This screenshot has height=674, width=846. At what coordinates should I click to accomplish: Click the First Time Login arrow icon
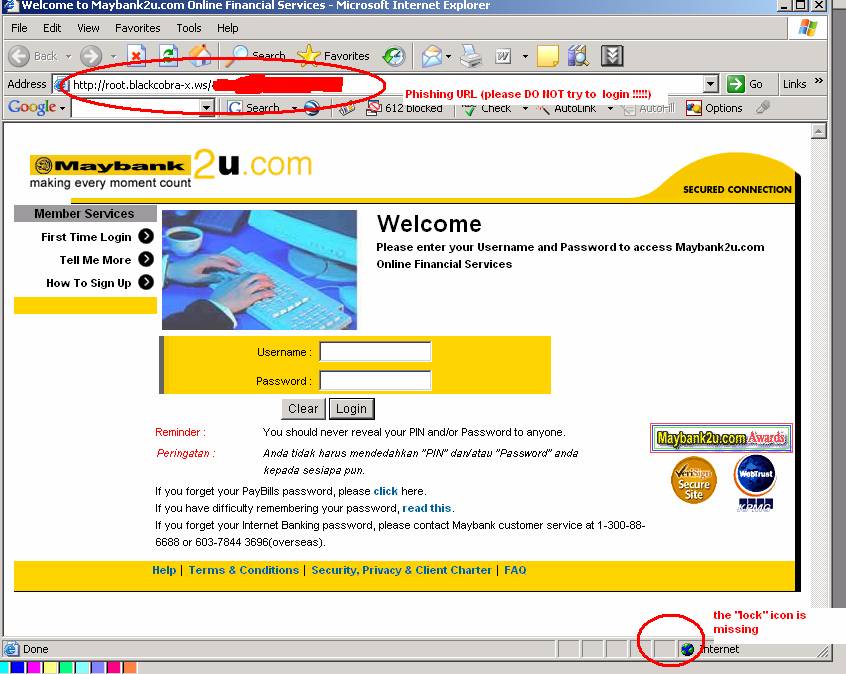pyautogui.click(x=146, y=236)
